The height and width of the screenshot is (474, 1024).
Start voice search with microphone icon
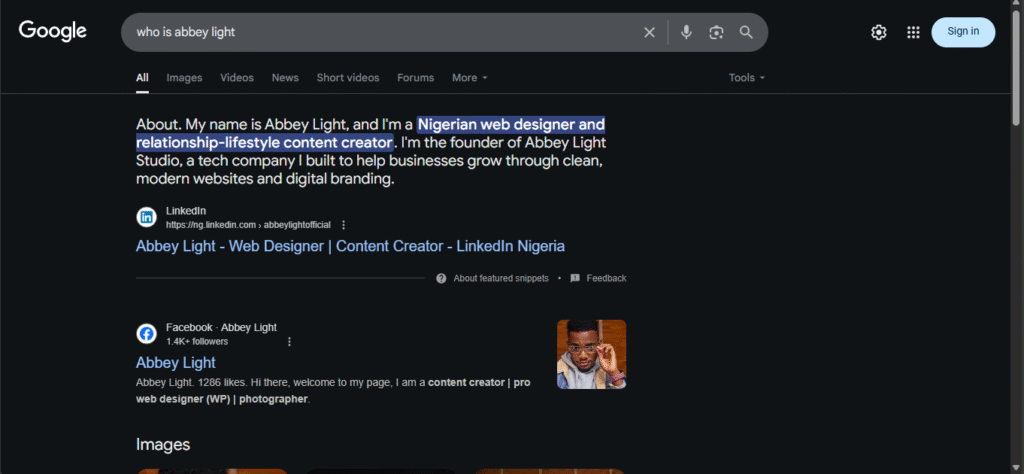coord(686,32)
